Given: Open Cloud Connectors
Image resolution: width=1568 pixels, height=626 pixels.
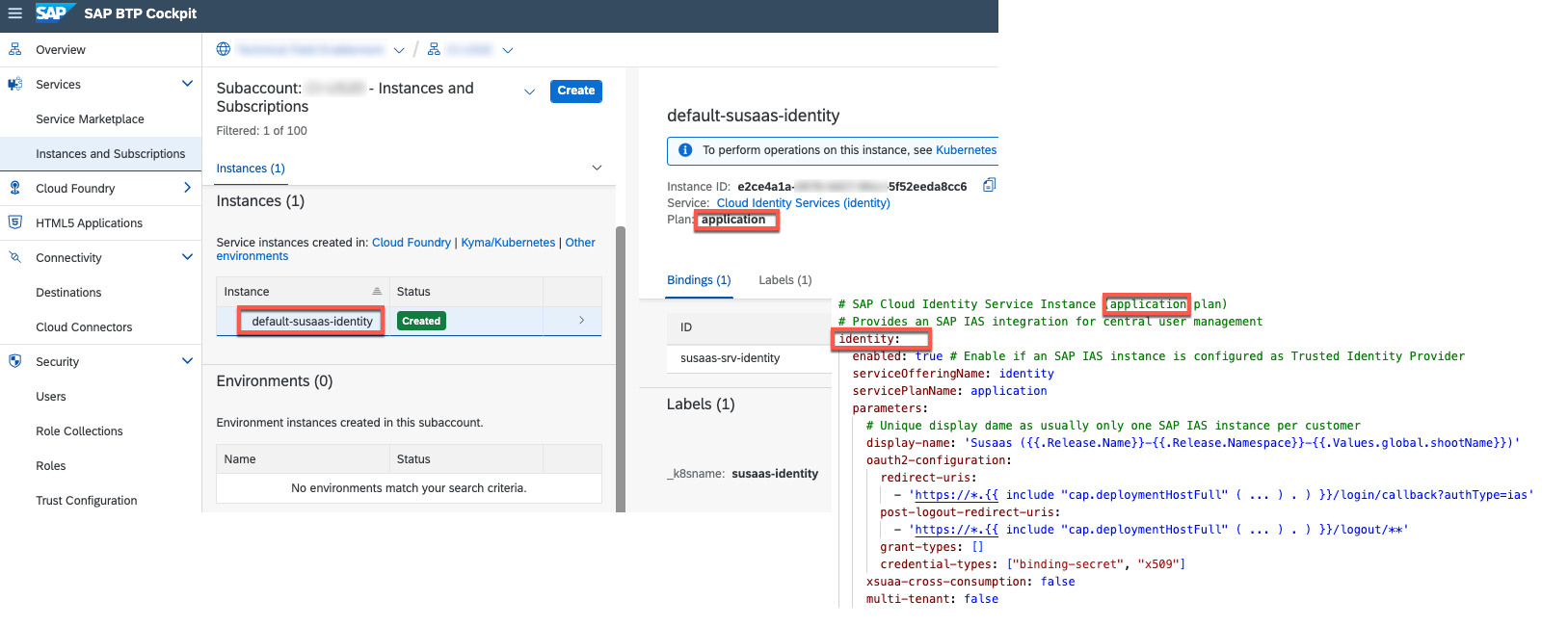Looking at the screenshot, I should coord(84,327).
